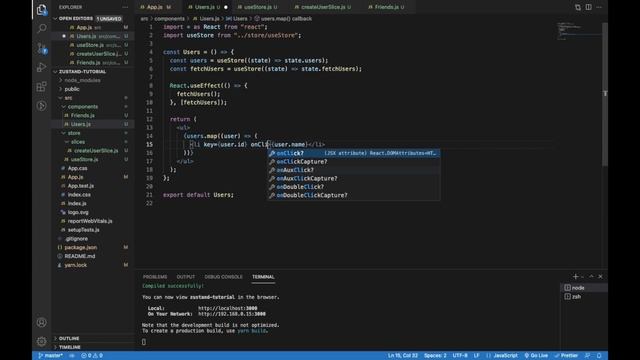Close the terminal panel
The image size is (640, 360).
coord(600,276)
